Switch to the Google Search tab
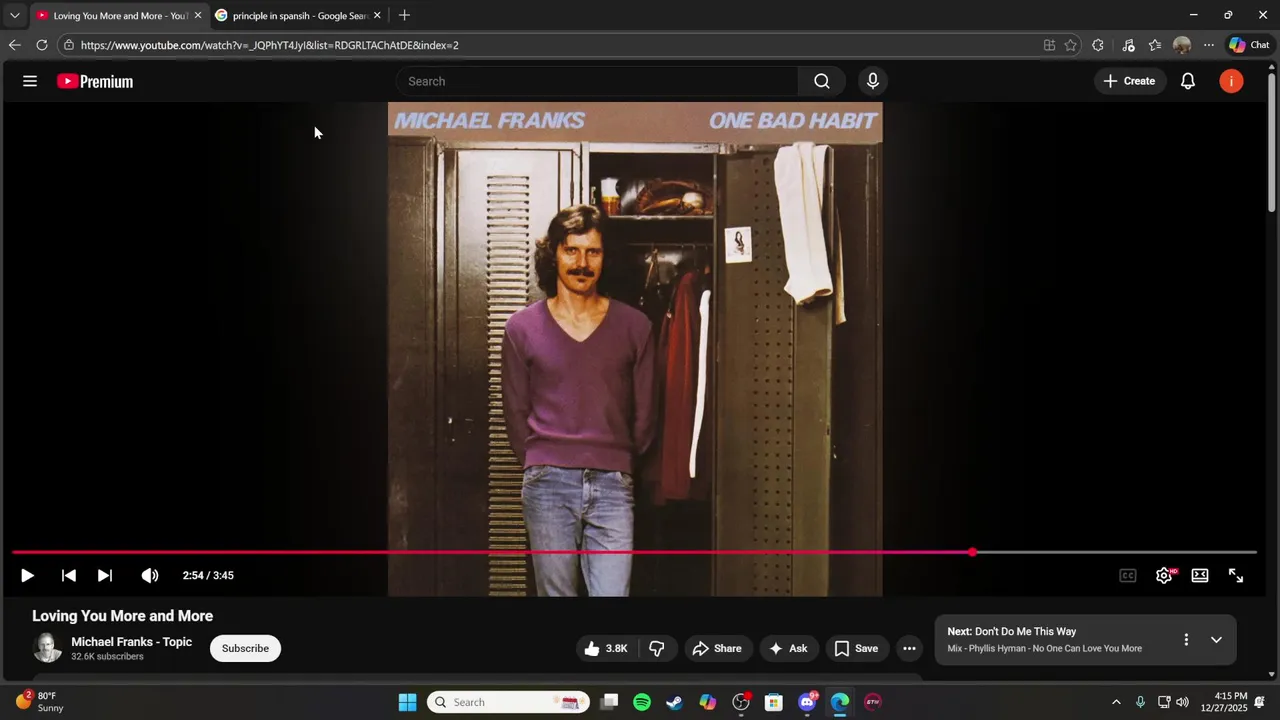1280x720 pixels. click(x=299, y=15)
